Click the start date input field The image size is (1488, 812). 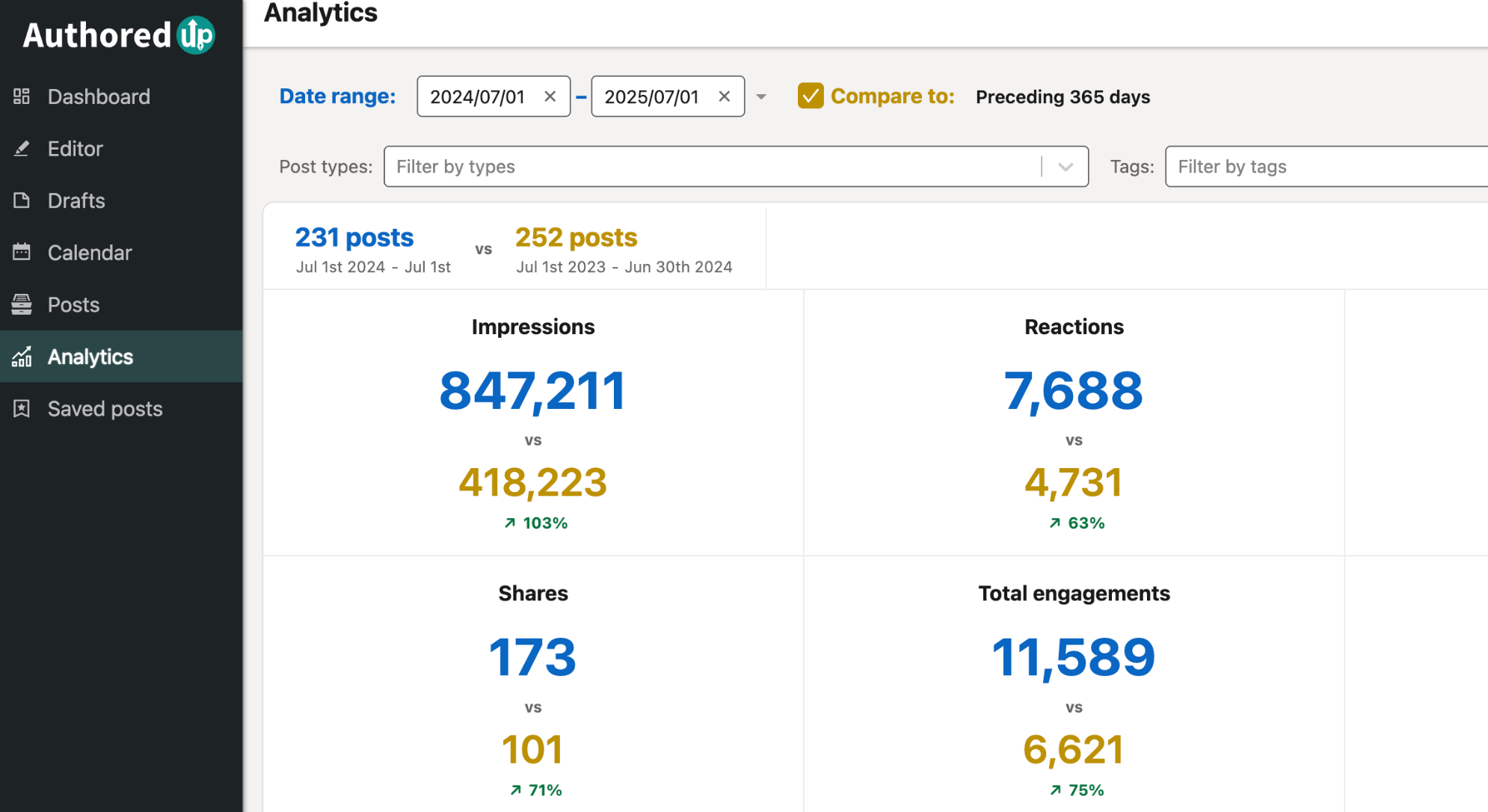pyautogui.click(x=477, y=96)
